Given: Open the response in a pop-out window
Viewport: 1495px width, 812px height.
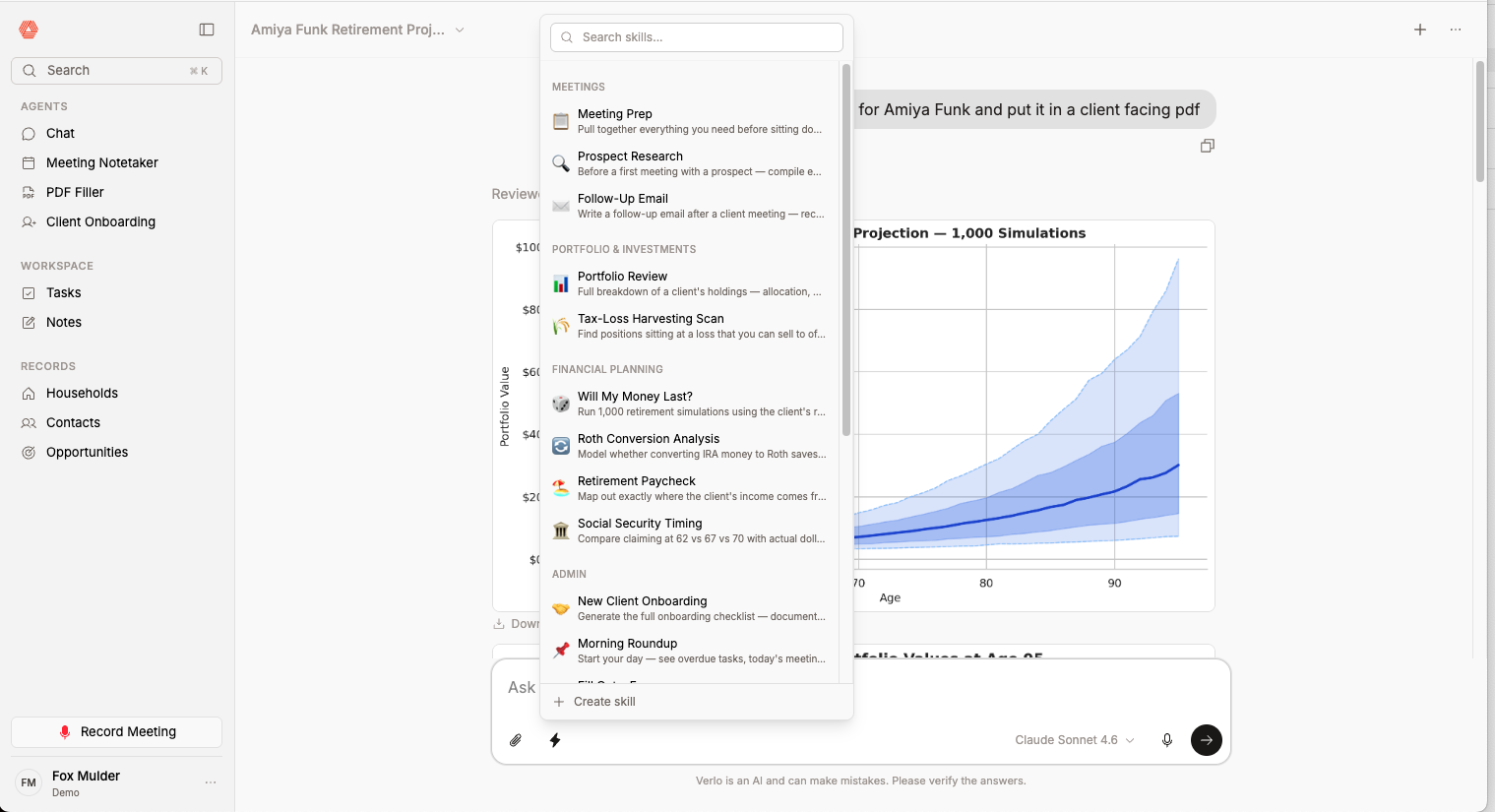Looking at the screenshot, I should [x=1208, y=145].
